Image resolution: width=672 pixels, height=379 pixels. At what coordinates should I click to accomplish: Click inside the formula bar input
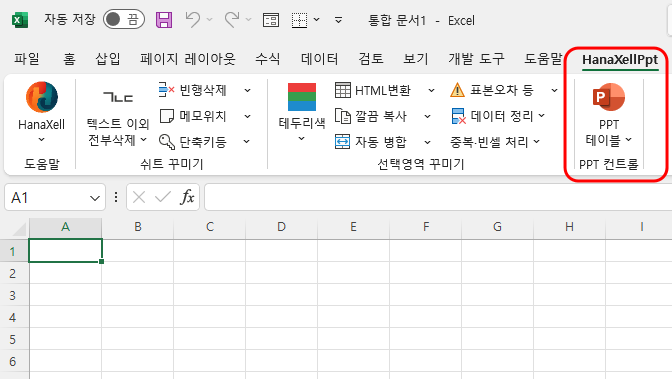(438, 197)
